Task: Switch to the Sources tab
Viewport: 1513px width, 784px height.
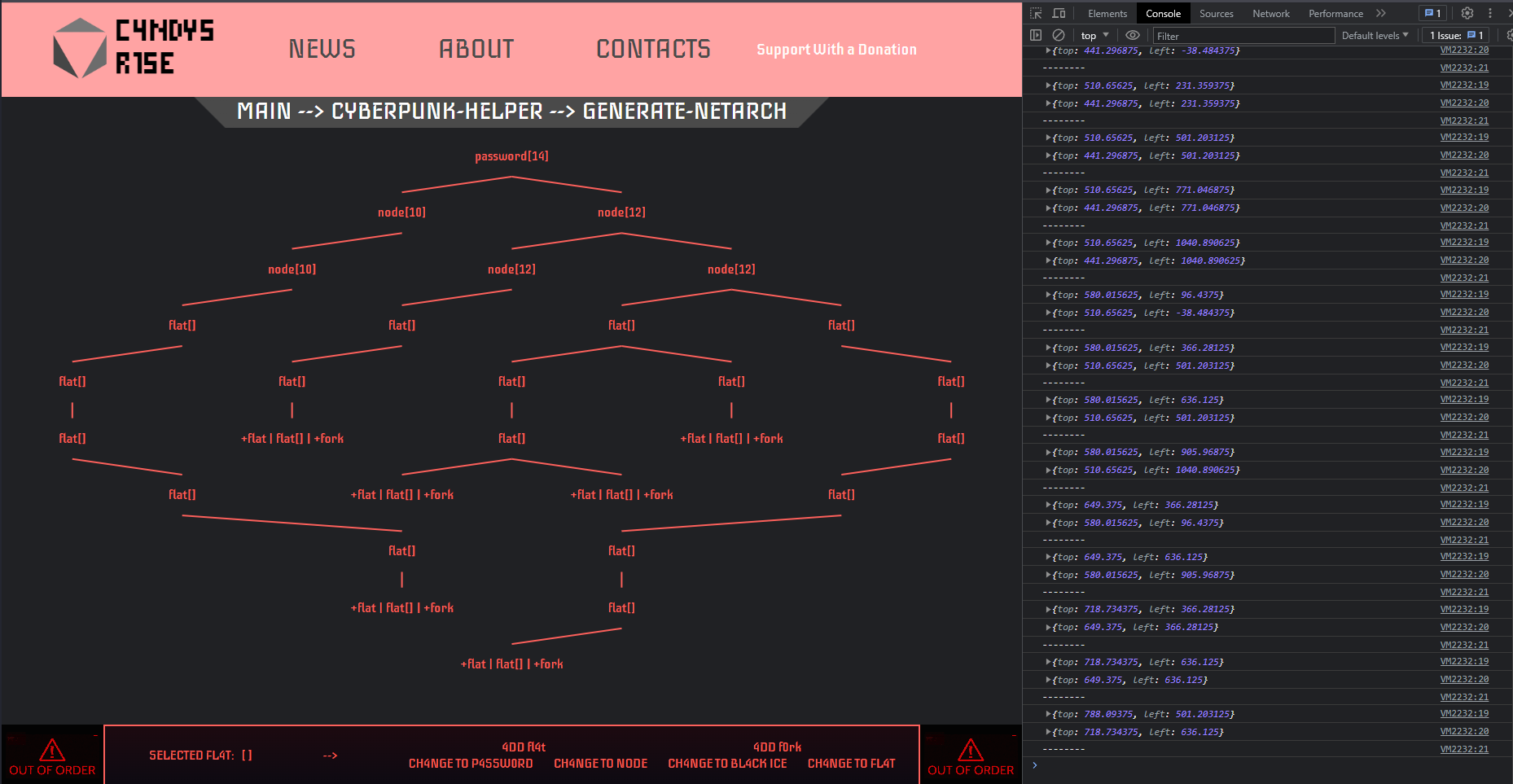Action: [x=1217, y=13]
